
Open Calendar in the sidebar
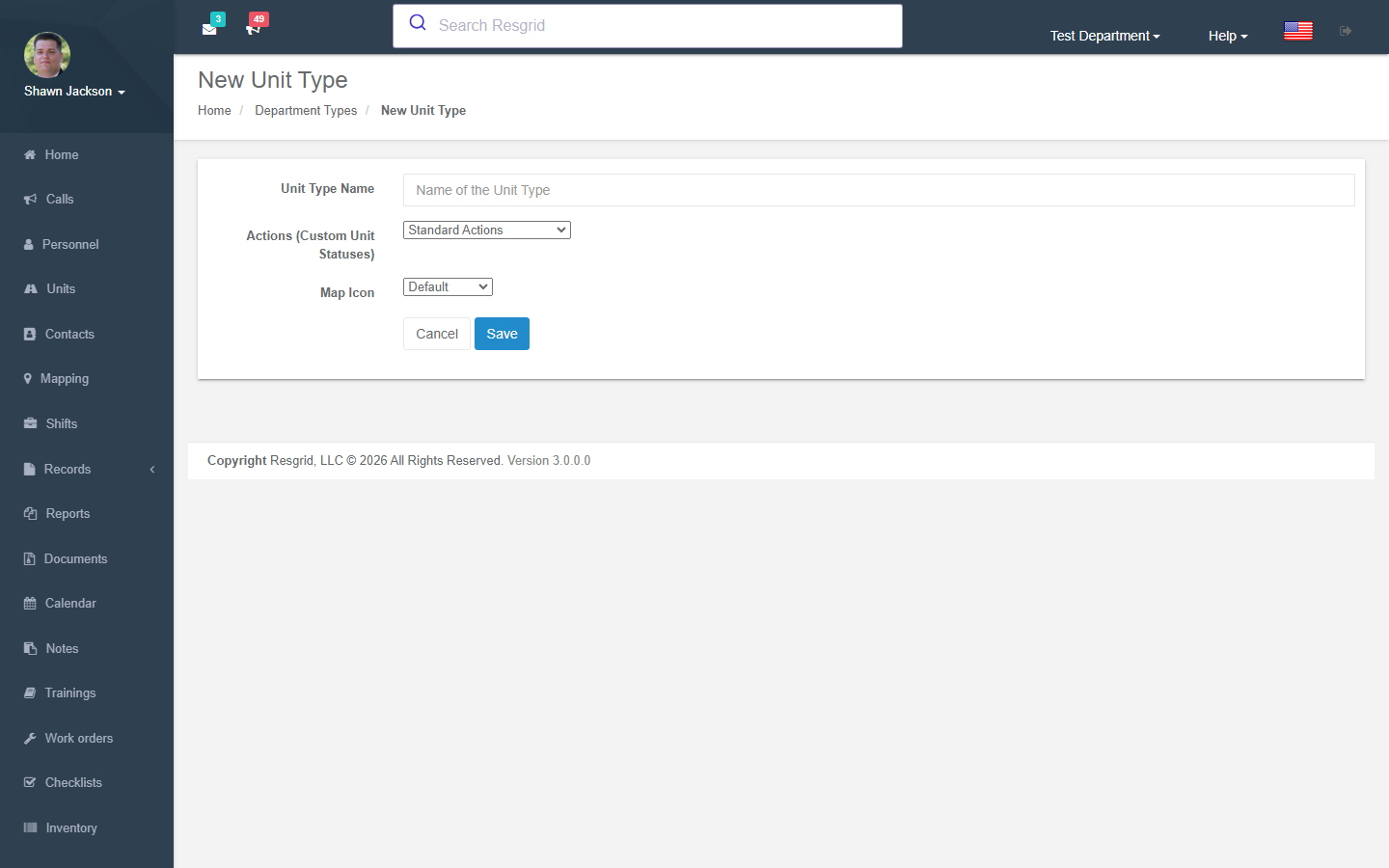70,604
